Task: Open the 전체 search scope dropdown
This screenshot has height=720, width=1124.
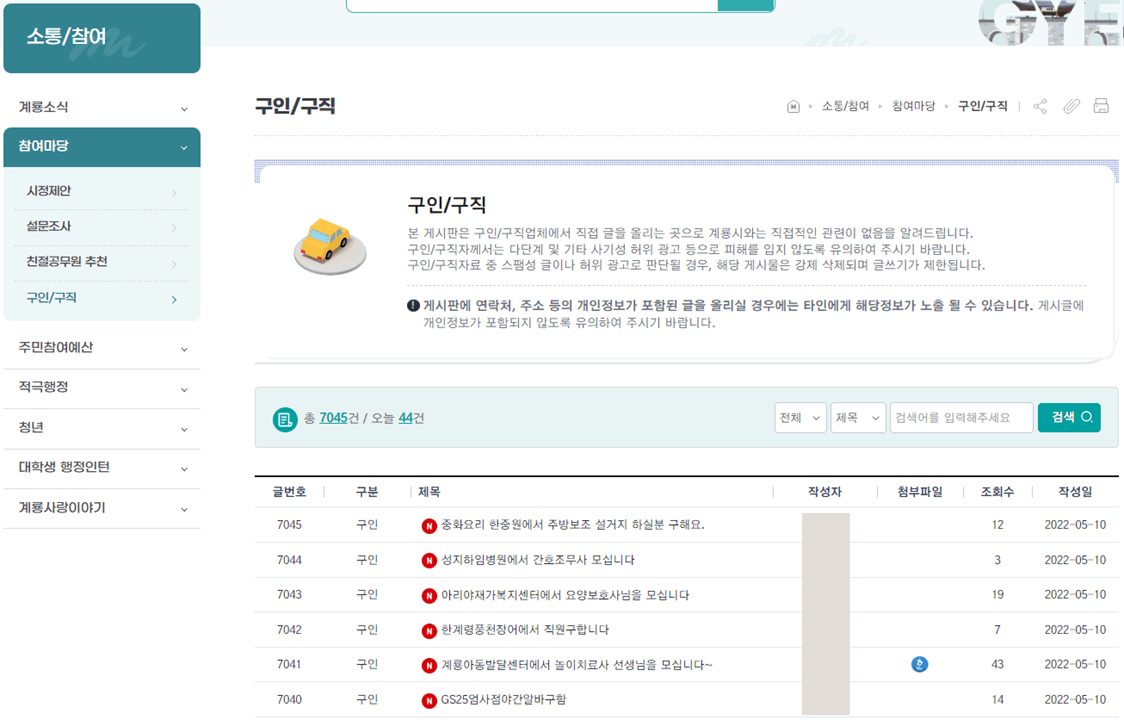Action: click(800, 417)
